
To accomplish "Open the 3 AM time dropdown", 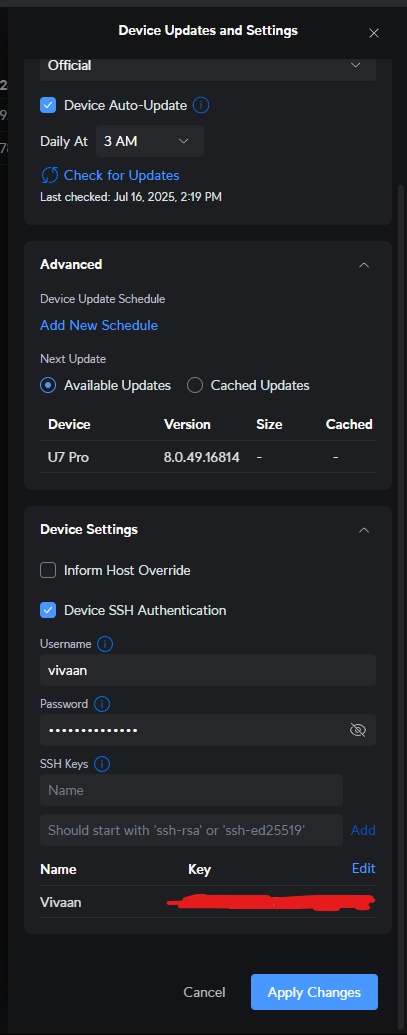I will click(x=150, y=141).
